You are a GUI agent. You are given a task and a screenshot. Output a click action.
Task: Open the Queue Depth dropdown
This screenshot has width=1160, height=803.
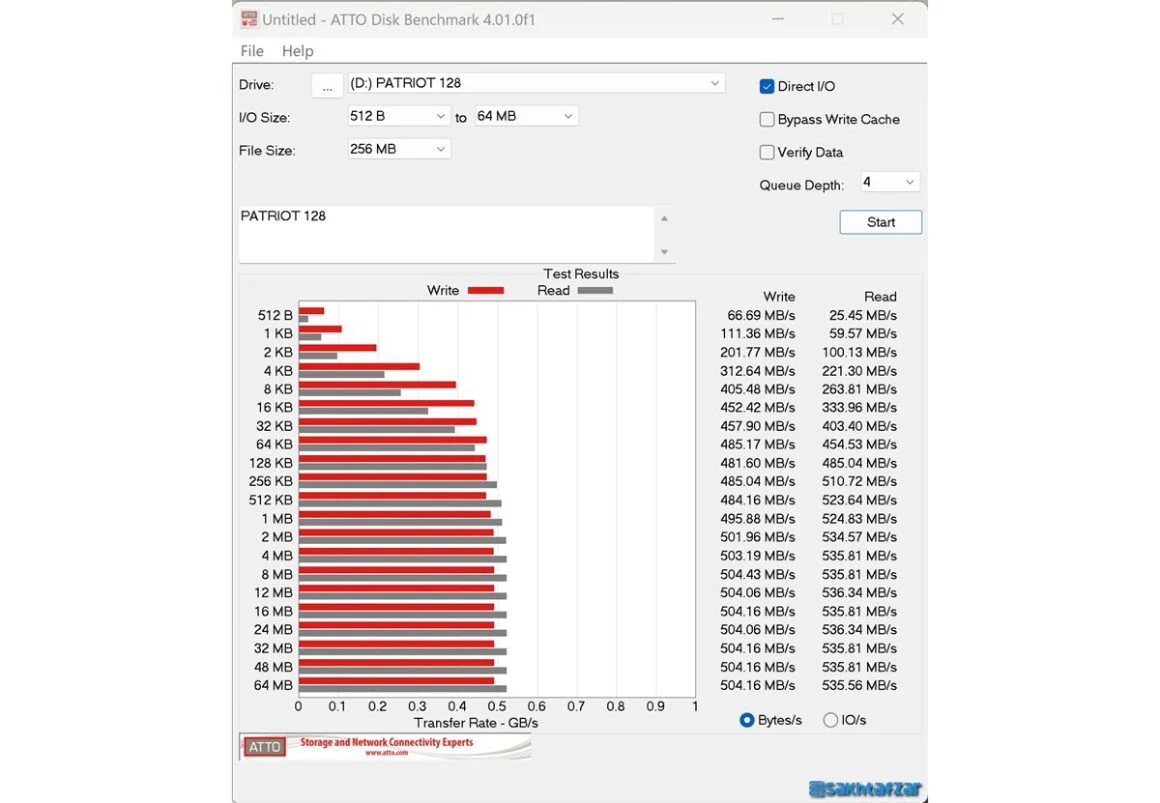pos(889,182)
